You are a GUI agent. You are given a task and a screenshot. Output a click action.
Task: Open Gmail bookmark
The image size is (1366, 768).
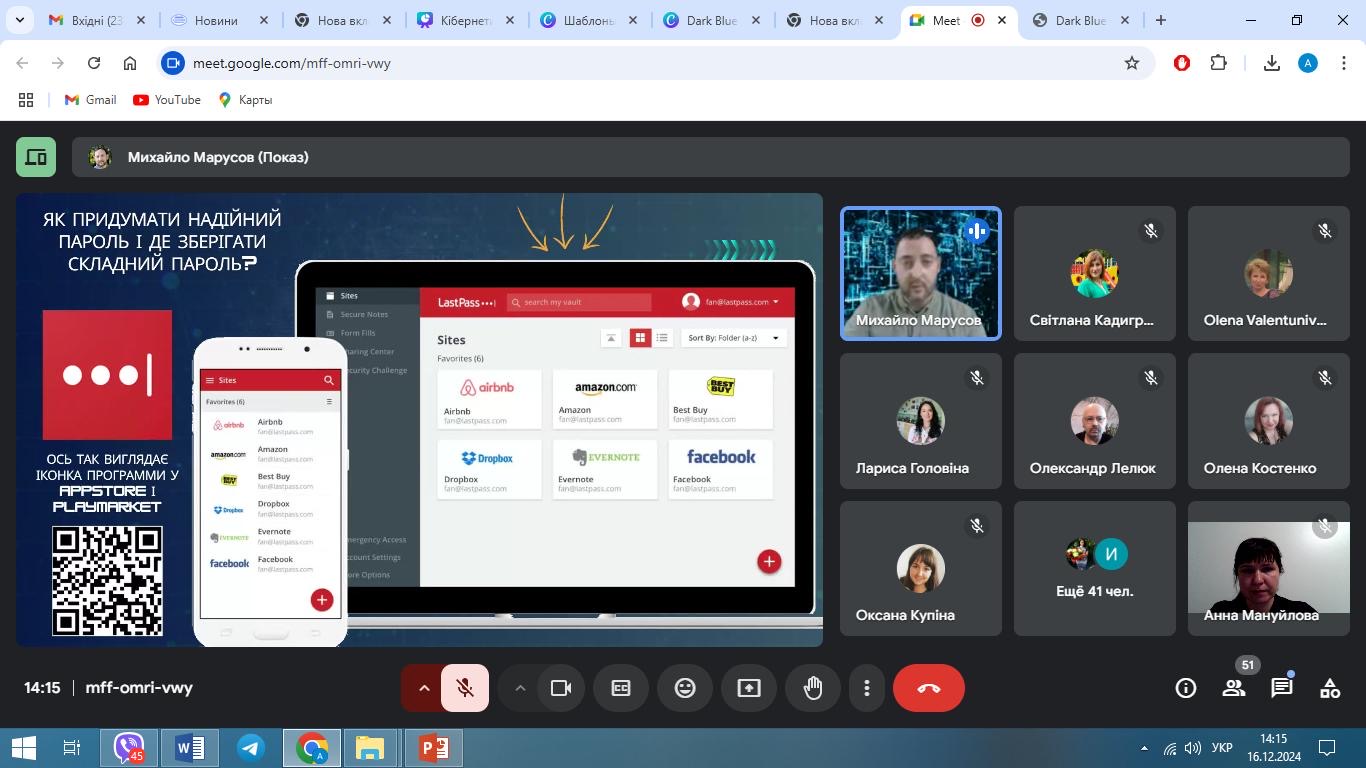pos(90,100)
